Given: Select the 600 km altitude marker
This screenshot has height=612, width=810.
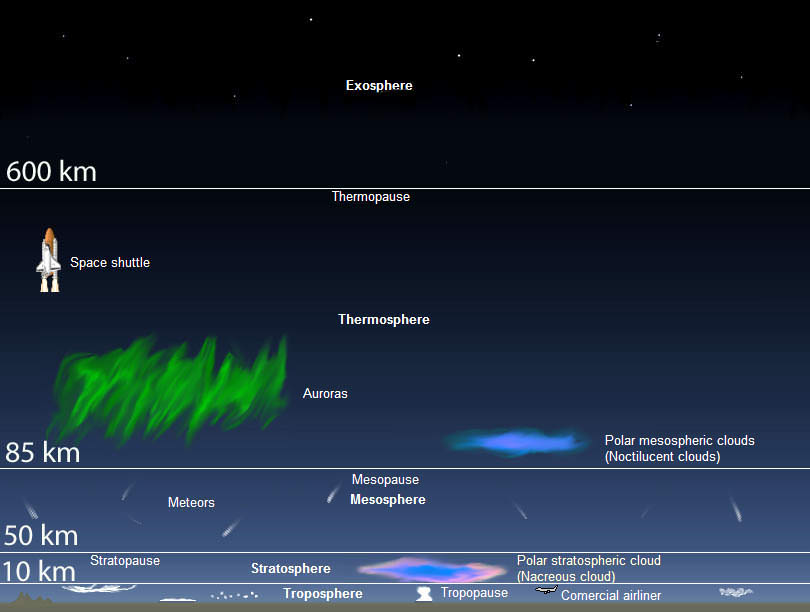Looking at the screenshot, I should 52,172.
